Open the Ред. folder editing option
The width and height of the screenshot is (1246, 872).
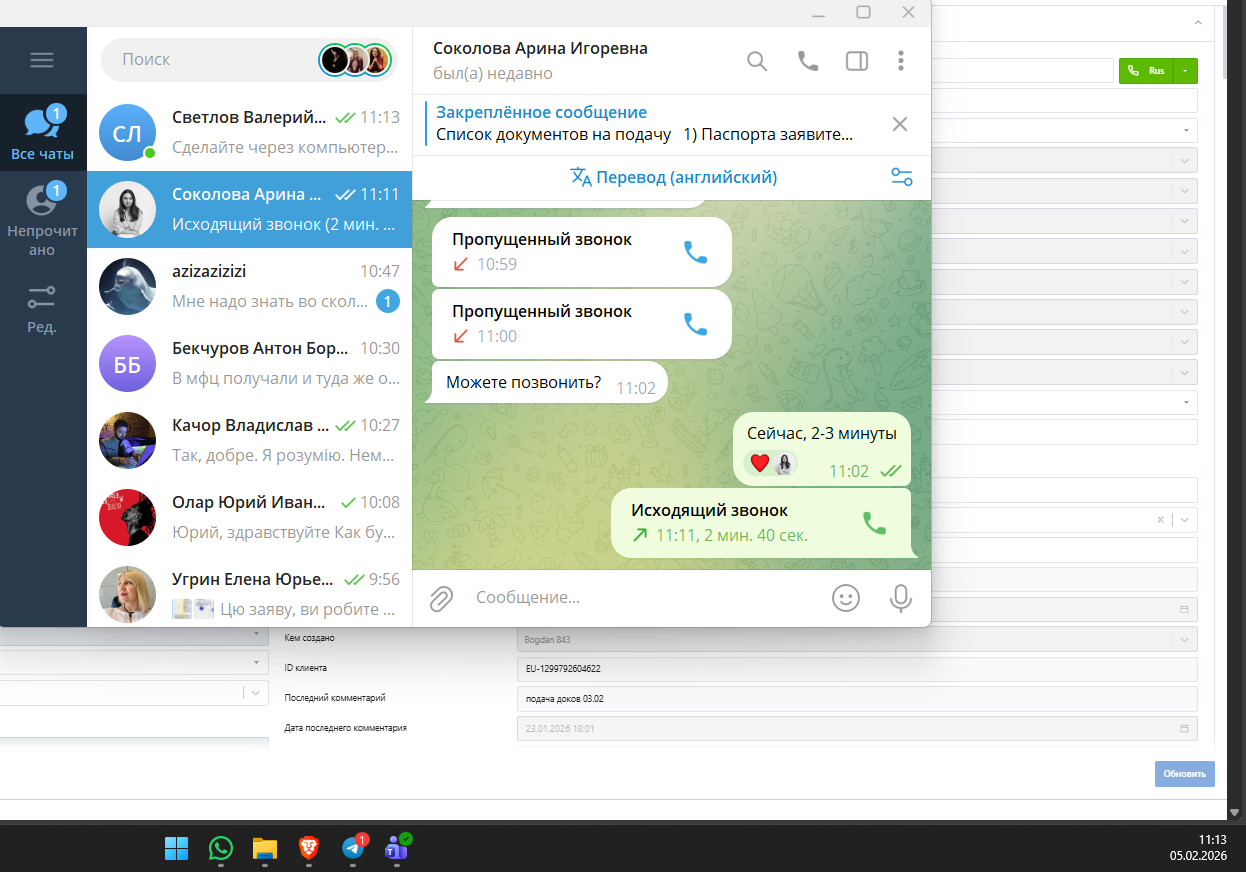[43, 309]
